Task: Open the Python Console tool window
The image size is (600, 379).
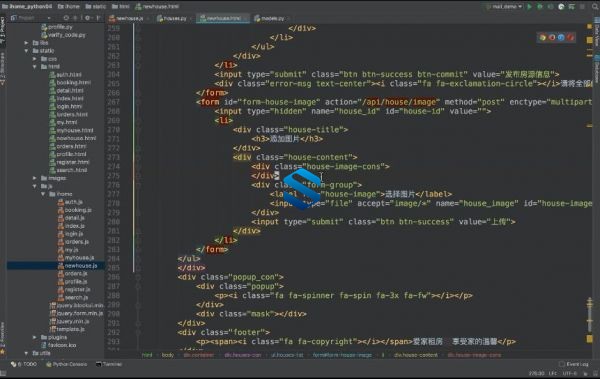Action: pyautogui.click(x=67, y=364)
